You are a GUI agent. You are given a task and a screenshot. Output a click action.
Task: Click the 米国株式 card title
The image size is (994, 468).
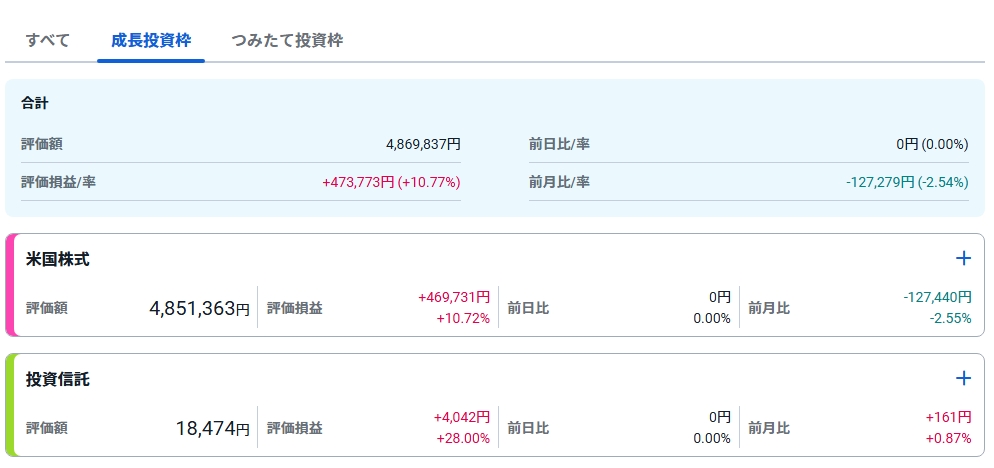pos(58,260)
